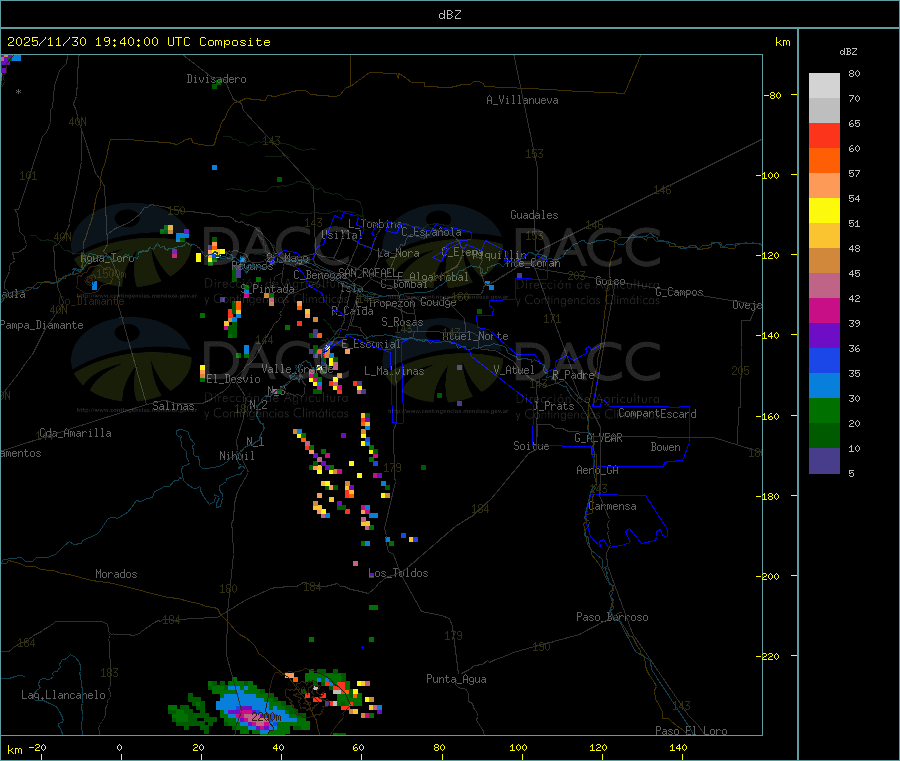Click the slate 5 dBZ legend swatch
This screenshot has width=900, height=761.
pyautogui.click(x=824, y=461)
